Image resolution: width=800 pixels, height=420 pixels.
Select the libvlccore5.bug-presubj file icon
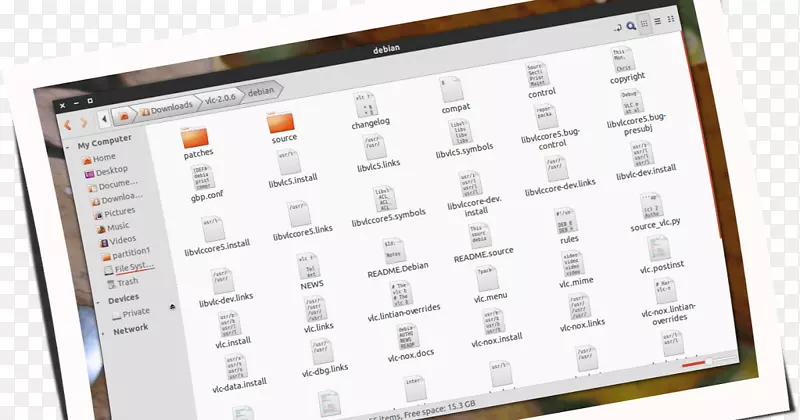pos(631,102)
